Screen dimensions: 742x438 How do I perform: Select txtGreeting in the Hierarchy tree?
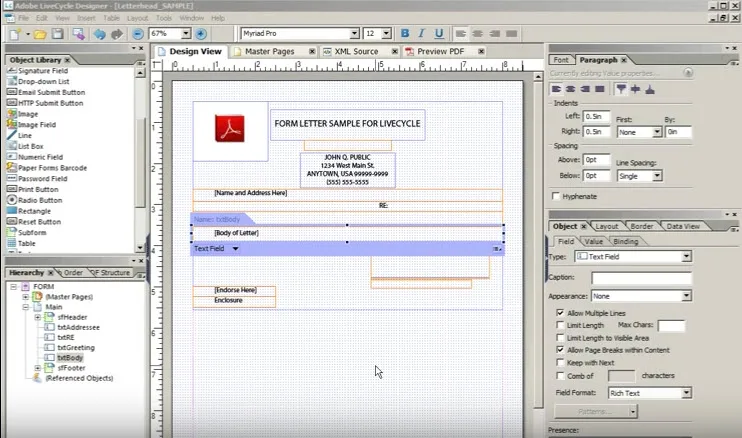pos(76,348)
